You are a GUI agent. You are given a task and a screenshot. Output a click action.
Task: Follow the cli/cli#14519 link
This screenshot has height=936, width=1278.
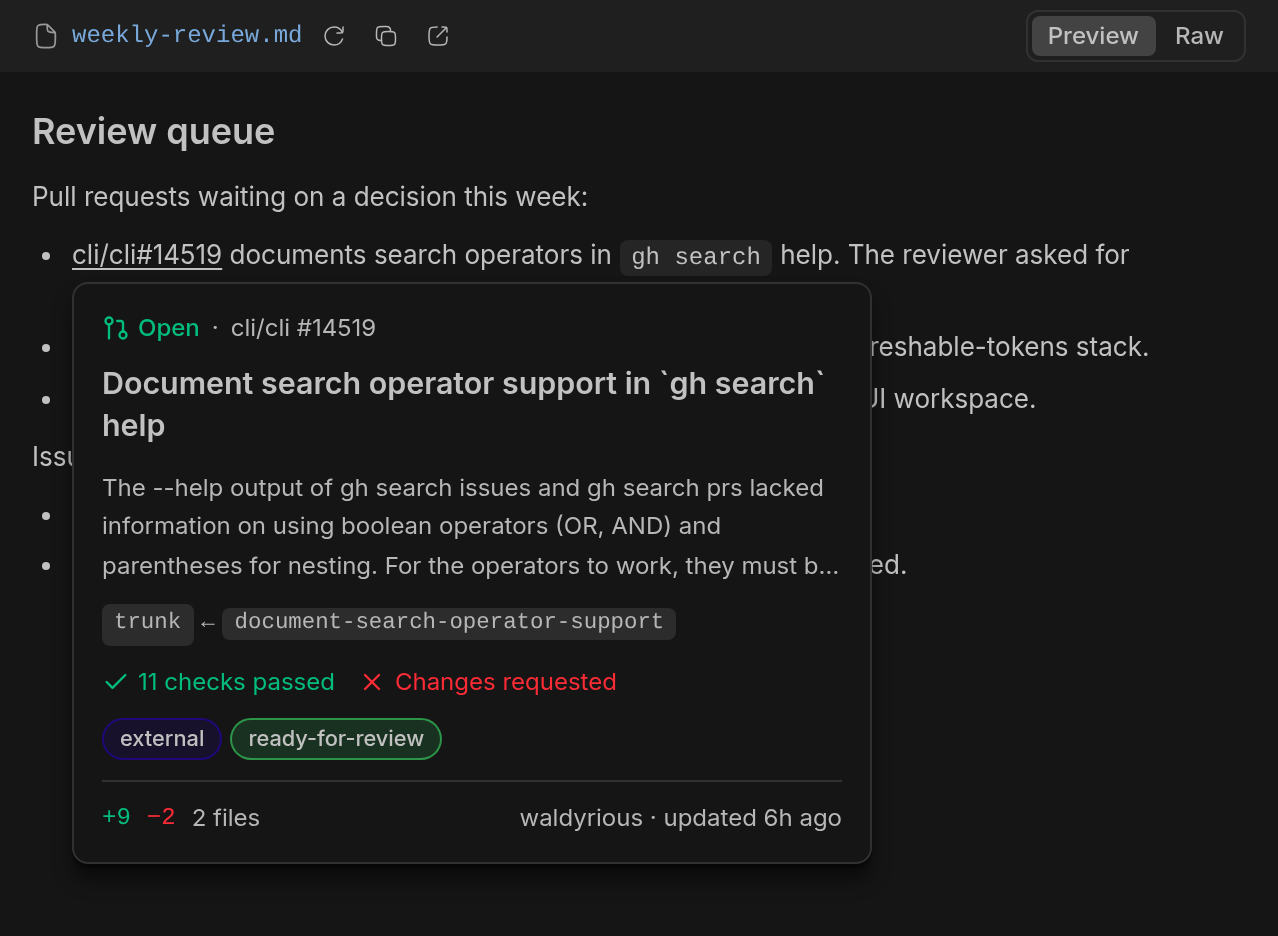point(147,255)
